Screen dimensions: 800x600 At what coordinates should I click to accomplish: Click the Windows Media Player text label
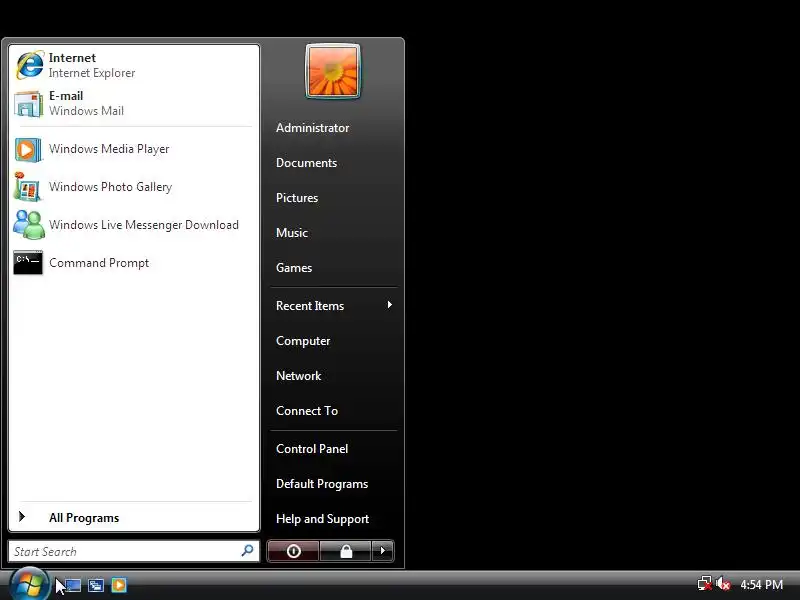pyautogui.click(x=109, y=149)
